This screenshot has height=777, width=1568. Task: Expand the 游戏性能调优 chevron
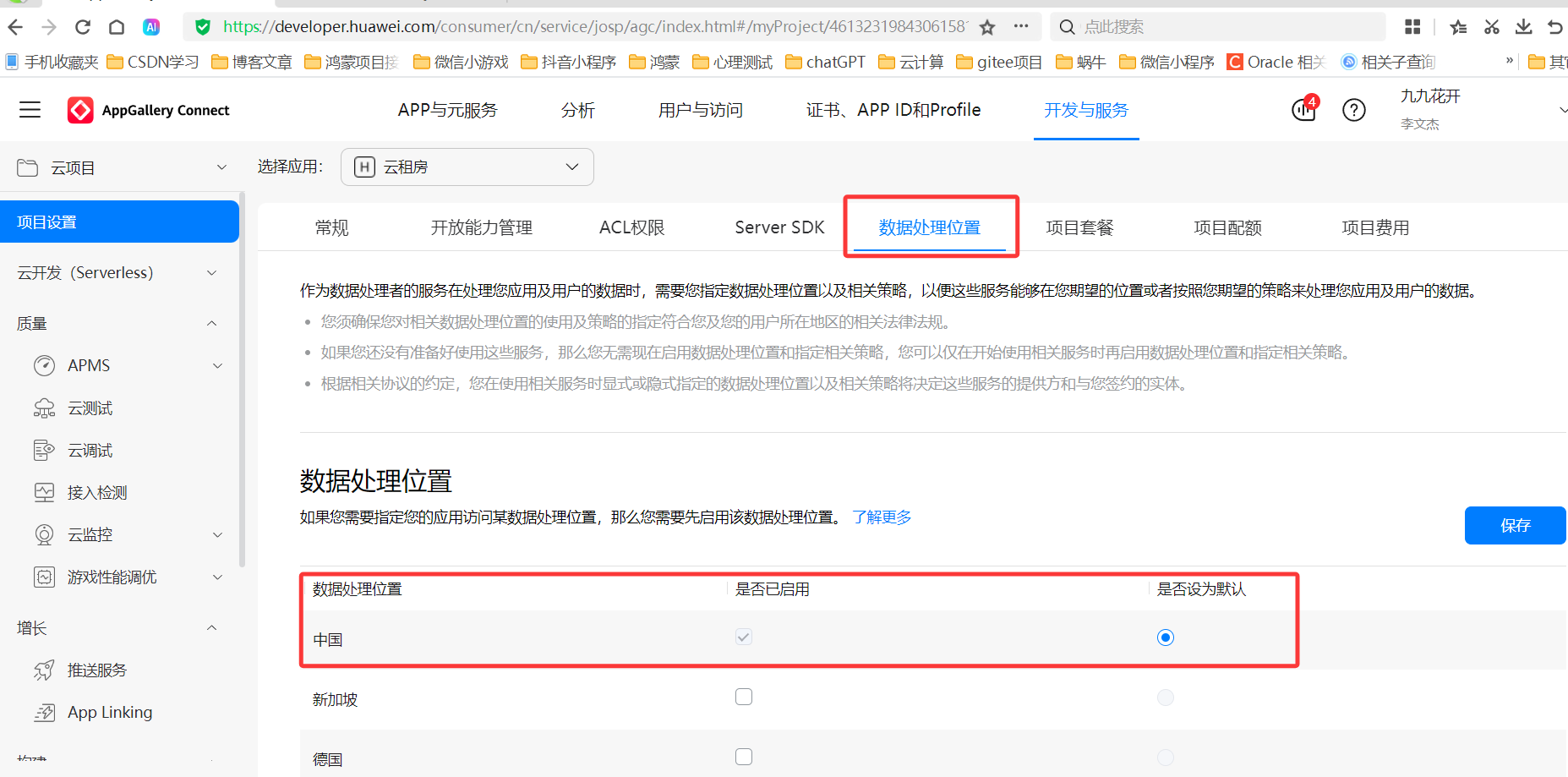[218, 577]
